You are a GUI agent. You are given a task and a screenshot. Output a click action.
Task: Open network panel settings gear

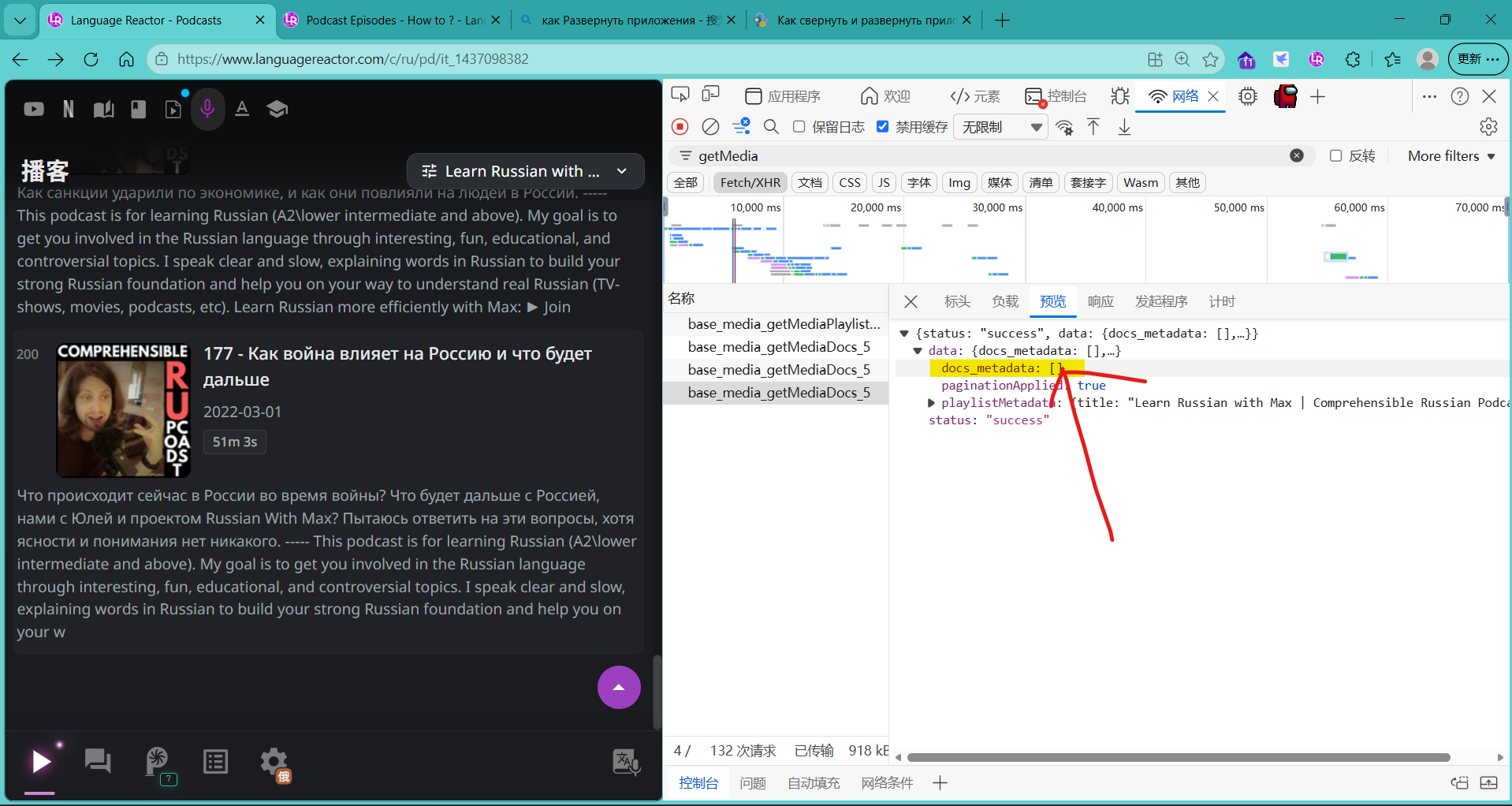tap(1488, 127)
